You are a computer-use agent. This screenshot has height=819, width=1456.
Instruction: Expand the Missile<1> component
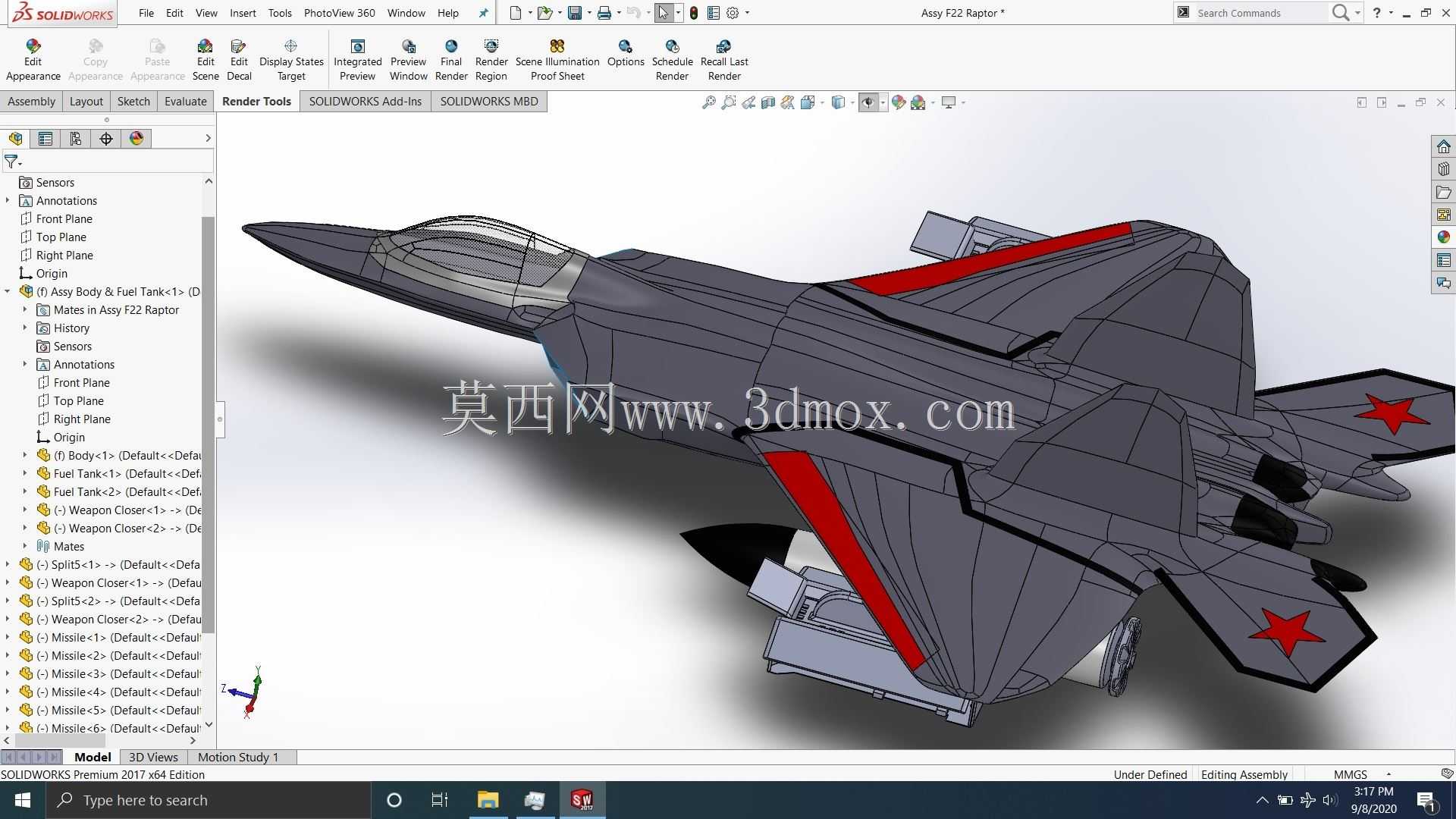8,637
